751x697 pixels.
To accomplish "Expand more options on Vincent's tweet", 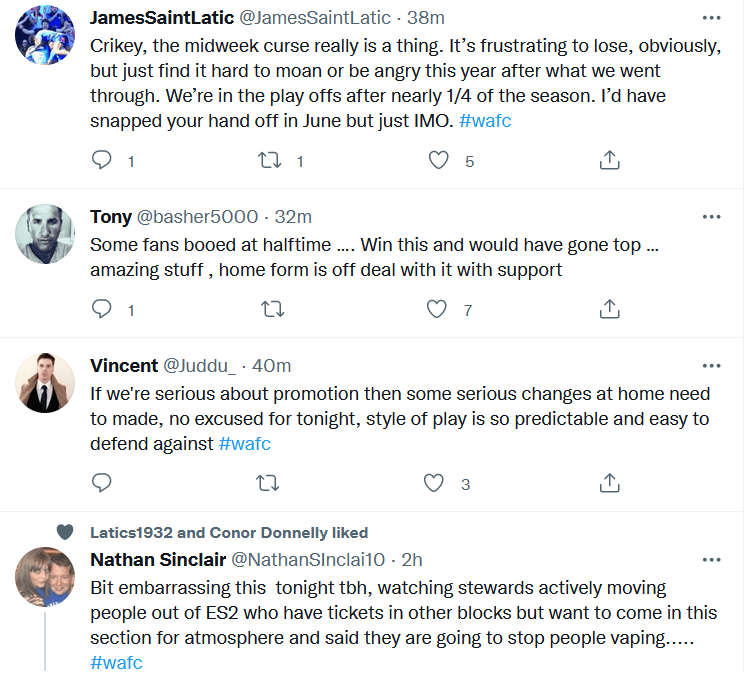I will (x=711, y=366).
